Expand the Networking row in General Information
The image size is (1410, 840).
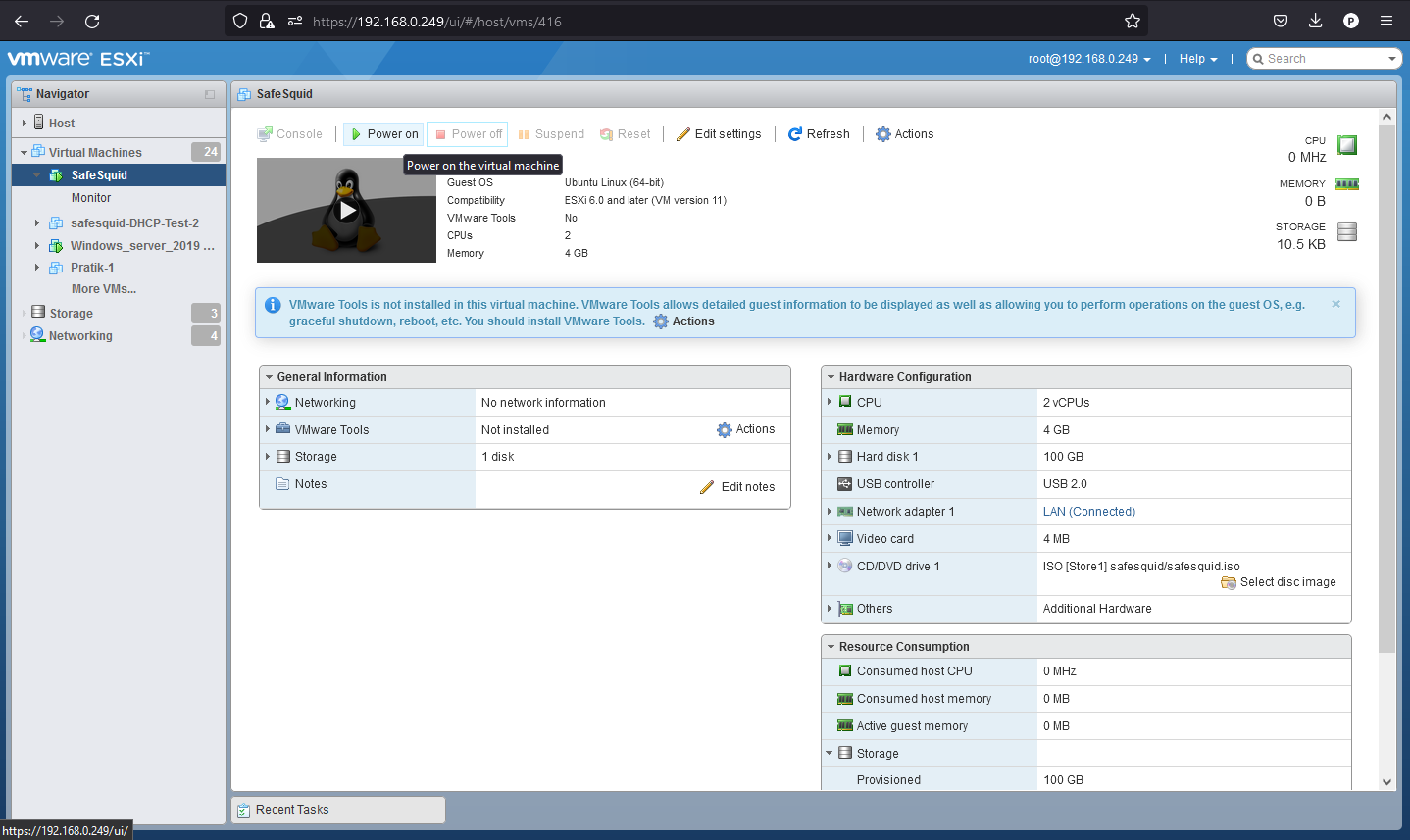[x=267, y=402]
